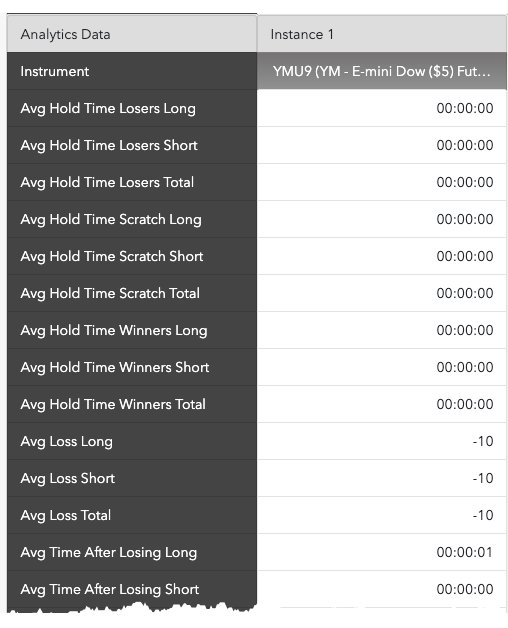508x628 pixels.
Task: Select Avg Hold Time Scratch Long label
Action: coord(111,219)
